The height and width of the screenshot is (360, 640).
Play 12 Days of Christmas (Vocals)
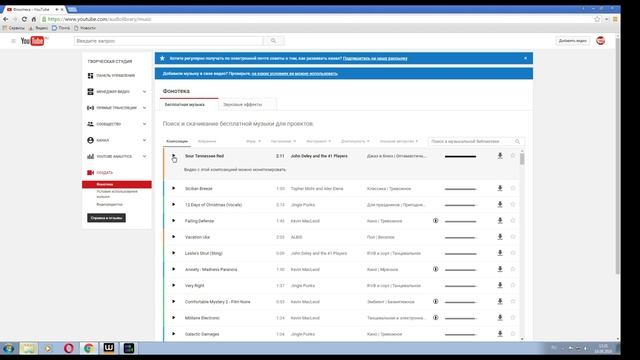pos(173,204)
